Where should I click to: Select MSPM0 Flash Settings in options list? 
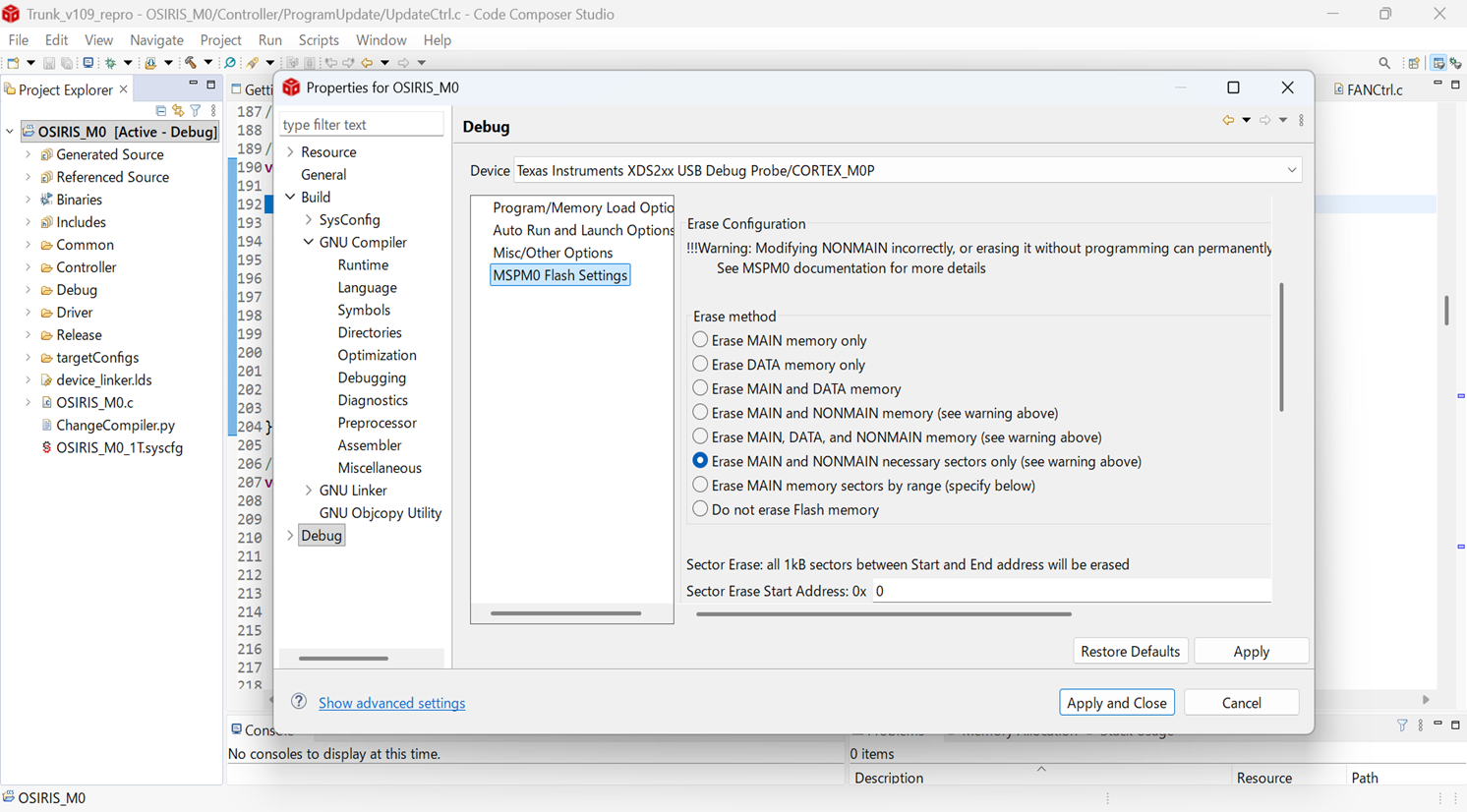click(x=559, y=275)
